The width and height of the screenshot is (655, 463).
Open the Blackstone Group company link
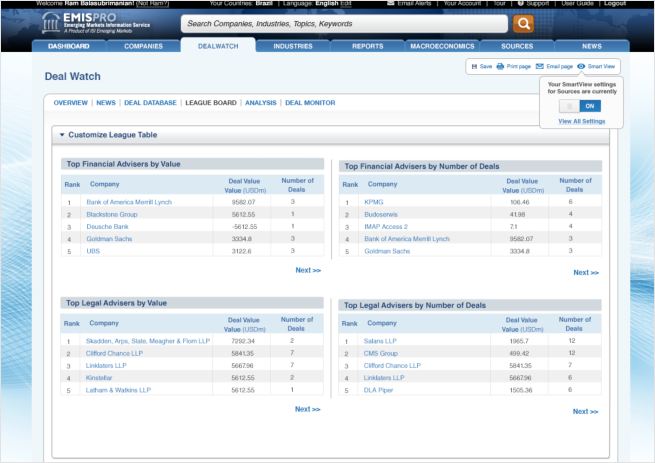coord(112,214)
